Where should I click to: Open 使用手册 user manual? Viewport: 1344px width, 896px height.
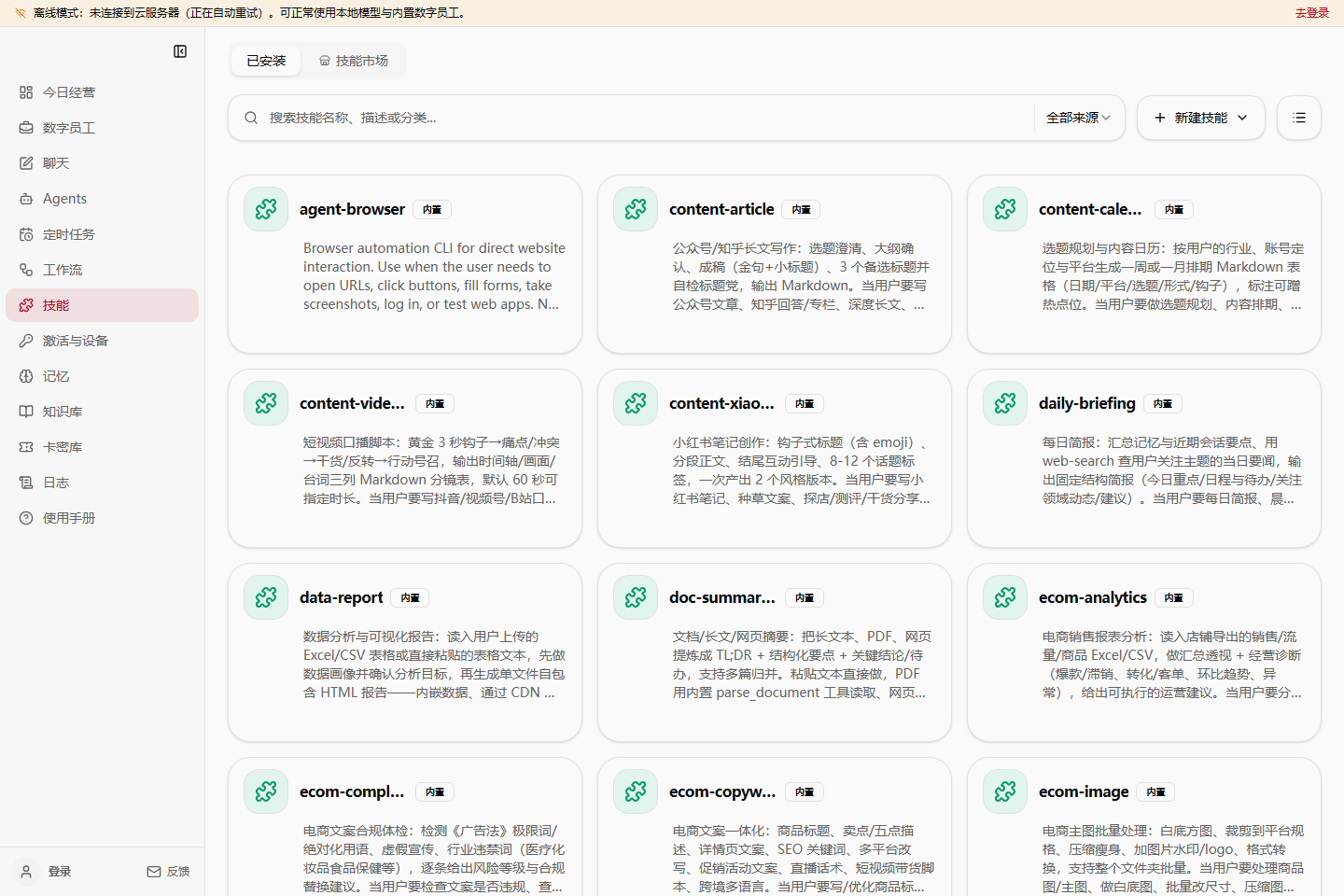103,518
